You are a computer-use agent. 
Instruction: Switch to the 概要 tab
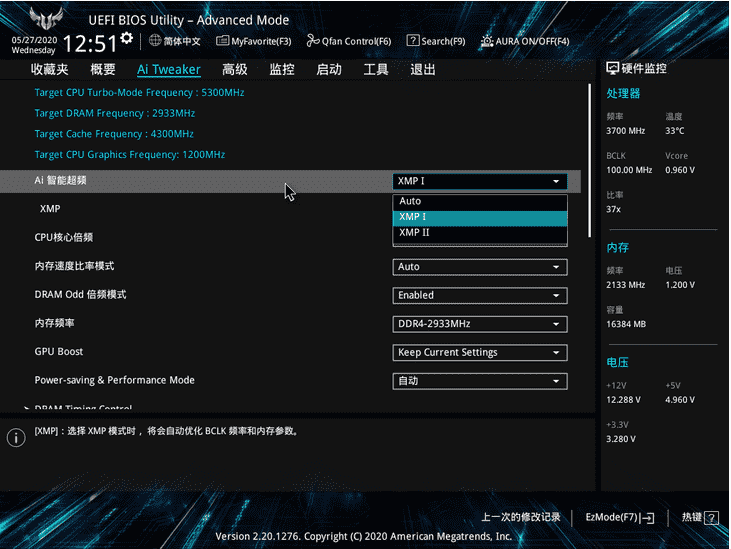pos(103,69)
